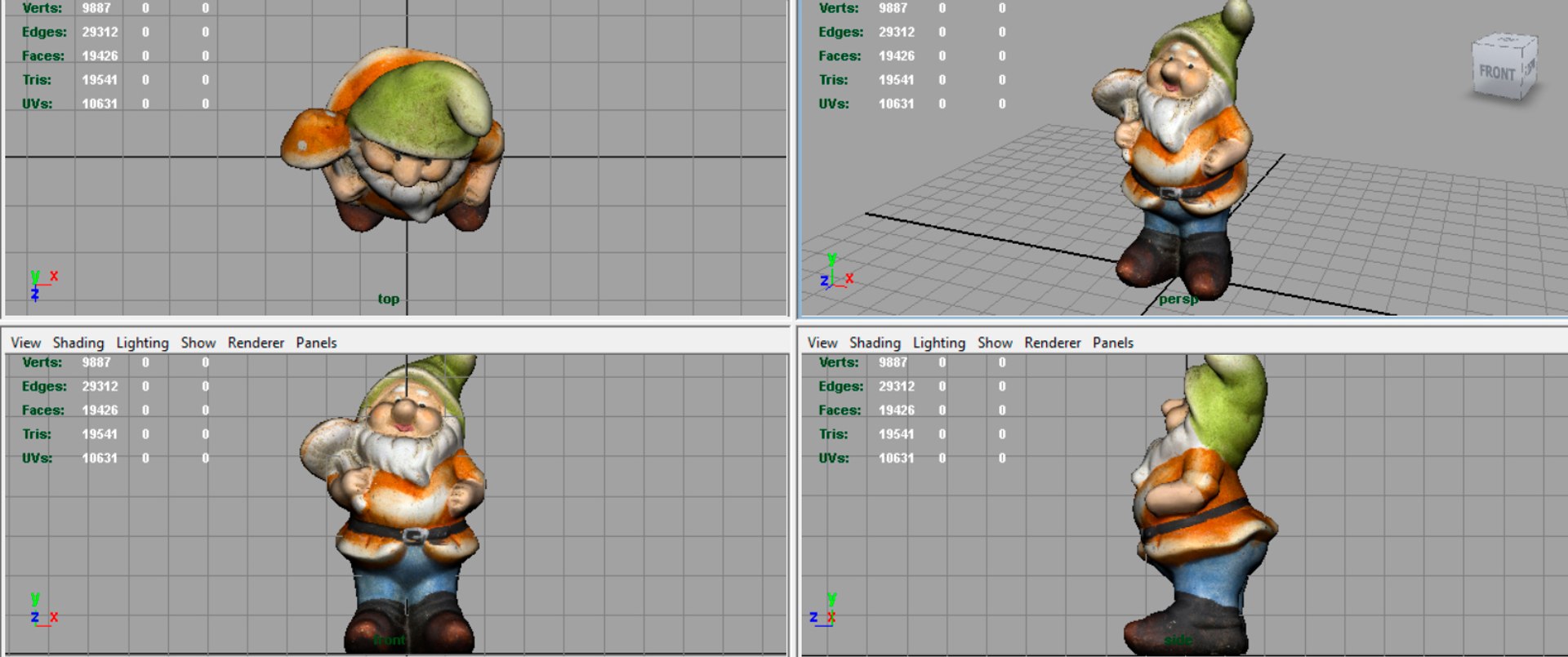Click the axis indicator in the side viewport
This screenshot has width=1568, height=657.
coord(823,609)
